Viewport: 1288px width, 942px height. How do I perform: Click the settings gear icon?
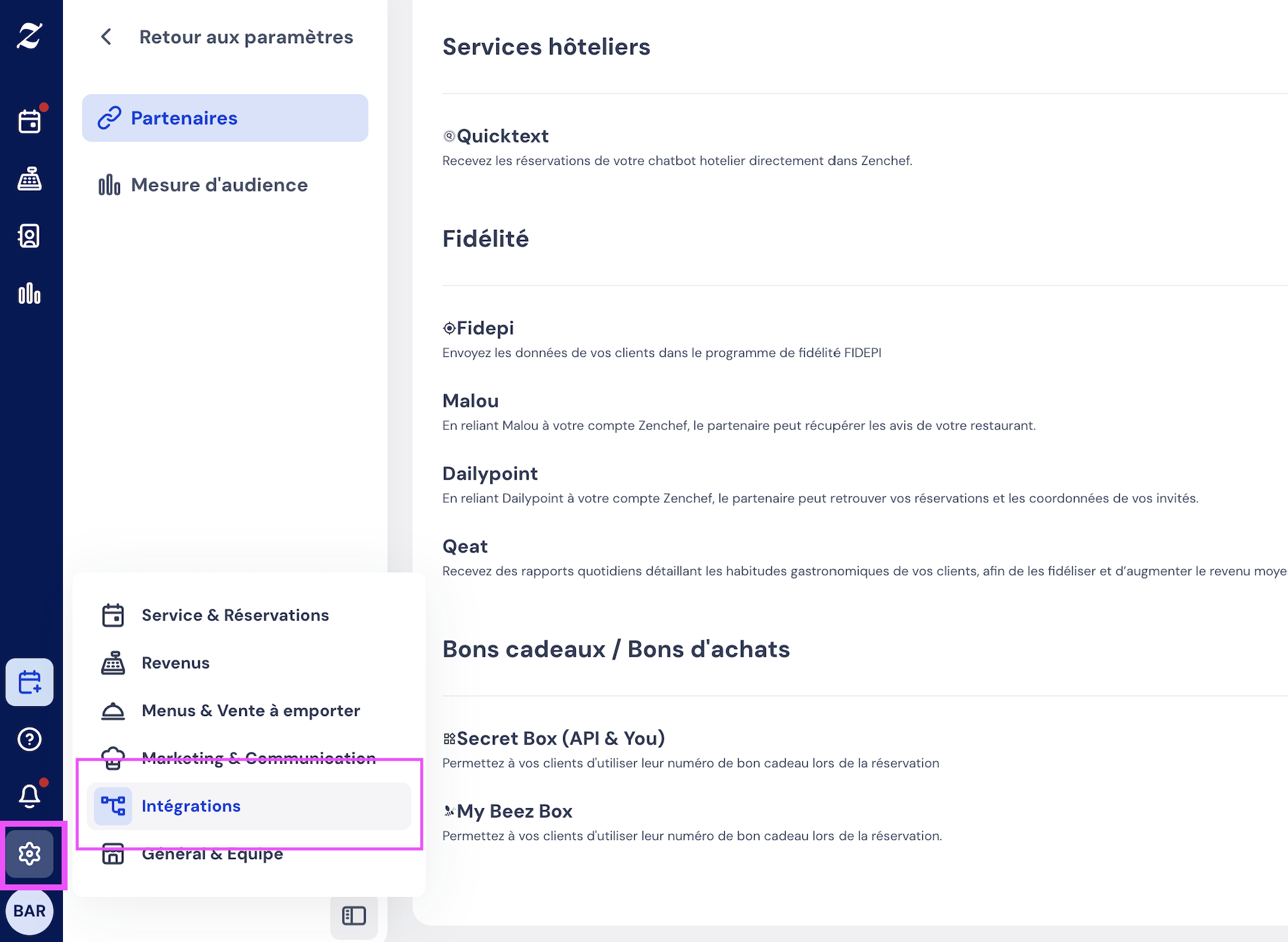(x=30, y=854)
